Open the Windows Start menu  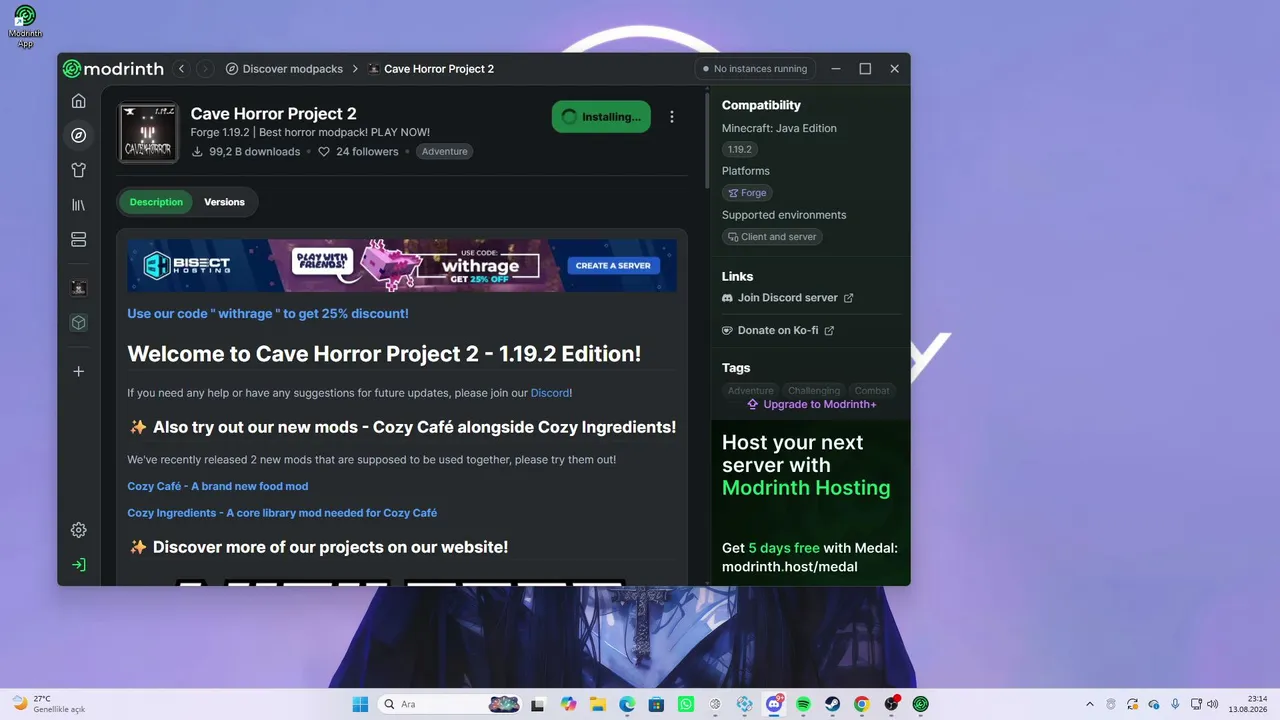point(360,704)
